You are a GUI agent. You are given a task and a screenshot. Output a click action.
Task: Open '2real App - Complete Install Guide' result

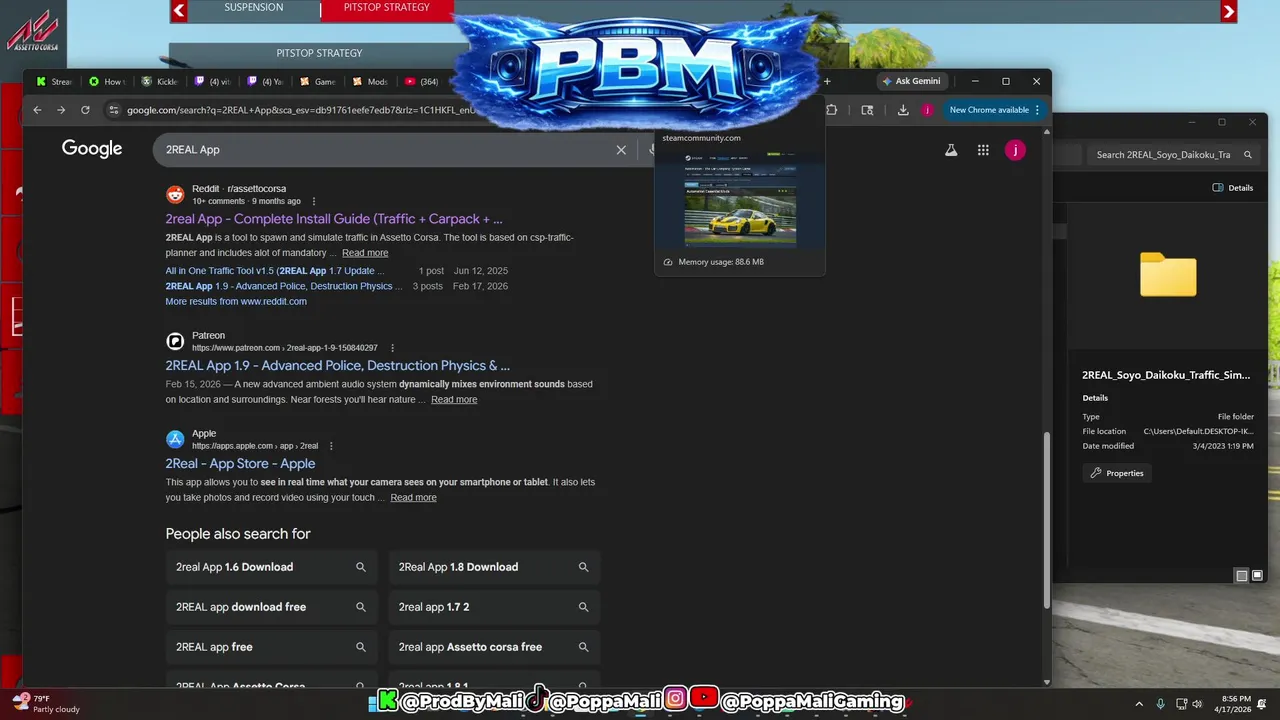click(x=334, y=219)
